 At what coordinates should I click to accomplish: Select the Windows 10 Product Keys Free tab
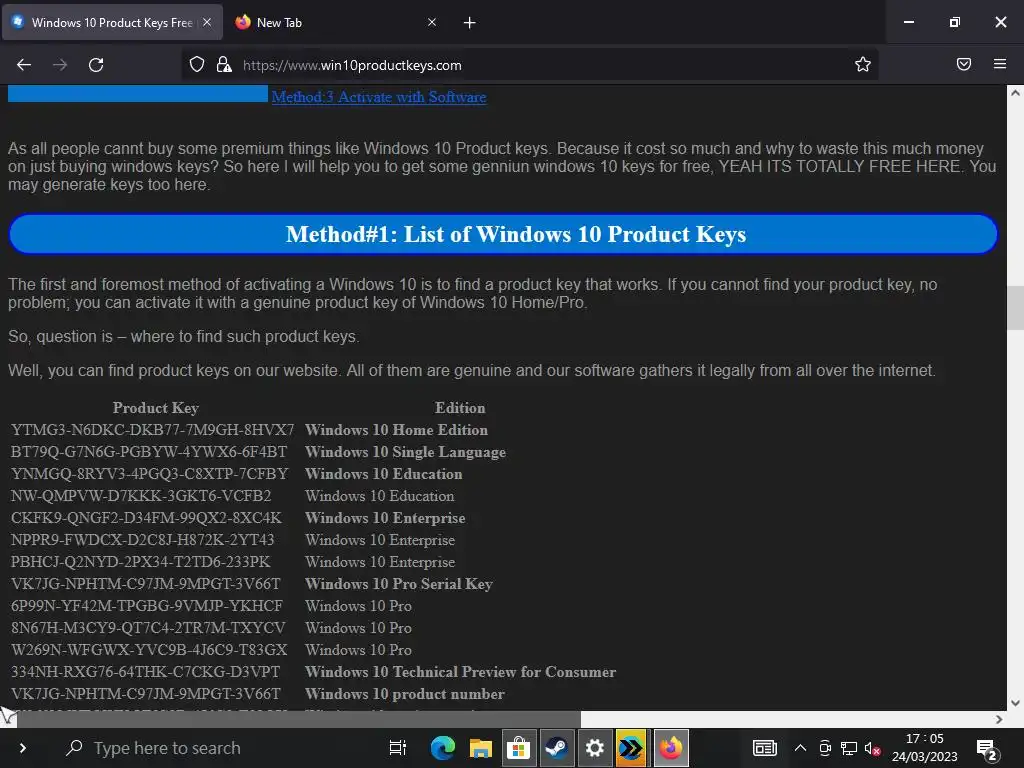coord(112,22)
